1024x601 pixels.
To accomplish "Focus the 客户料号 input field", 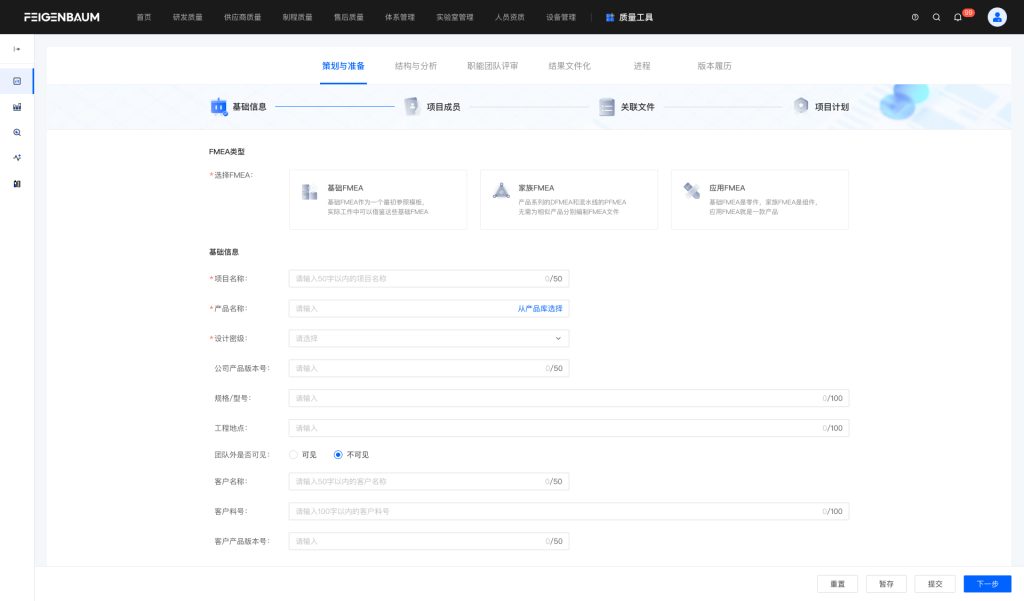I will 569,512.
